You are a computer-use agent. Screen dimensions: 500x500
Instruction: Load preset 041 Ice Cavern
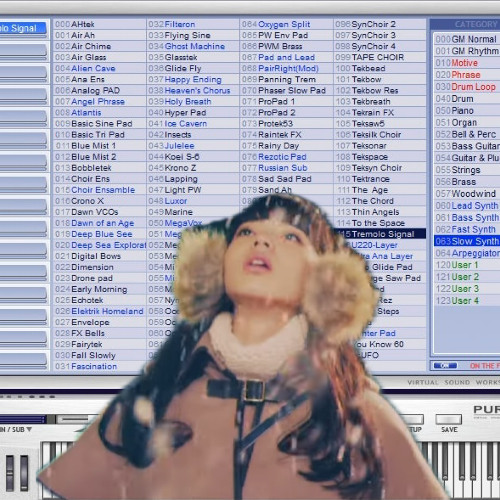(x=193, y=124)
